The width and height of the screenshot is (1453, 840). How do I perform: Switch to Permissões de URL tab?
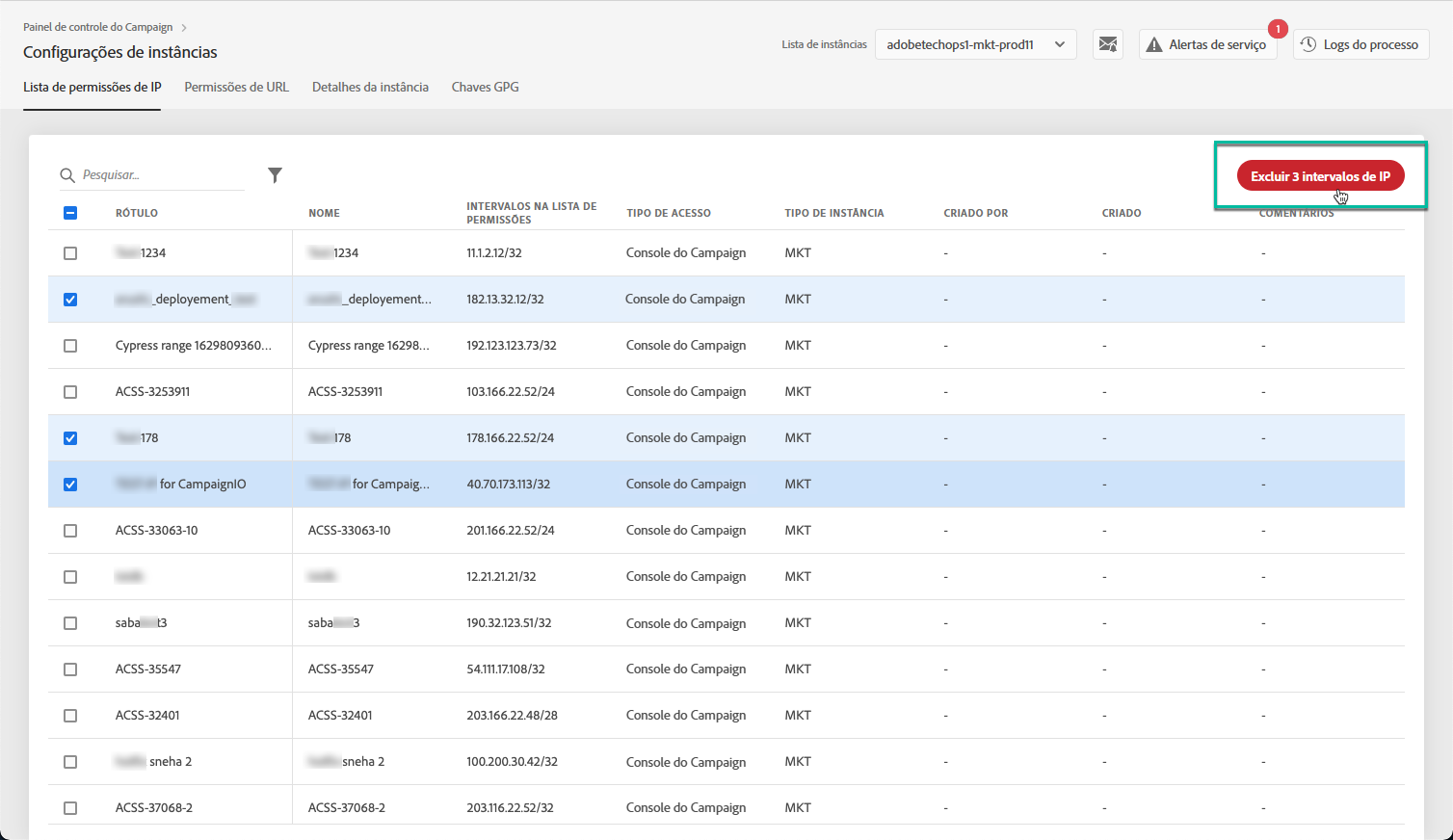point(236,87)
